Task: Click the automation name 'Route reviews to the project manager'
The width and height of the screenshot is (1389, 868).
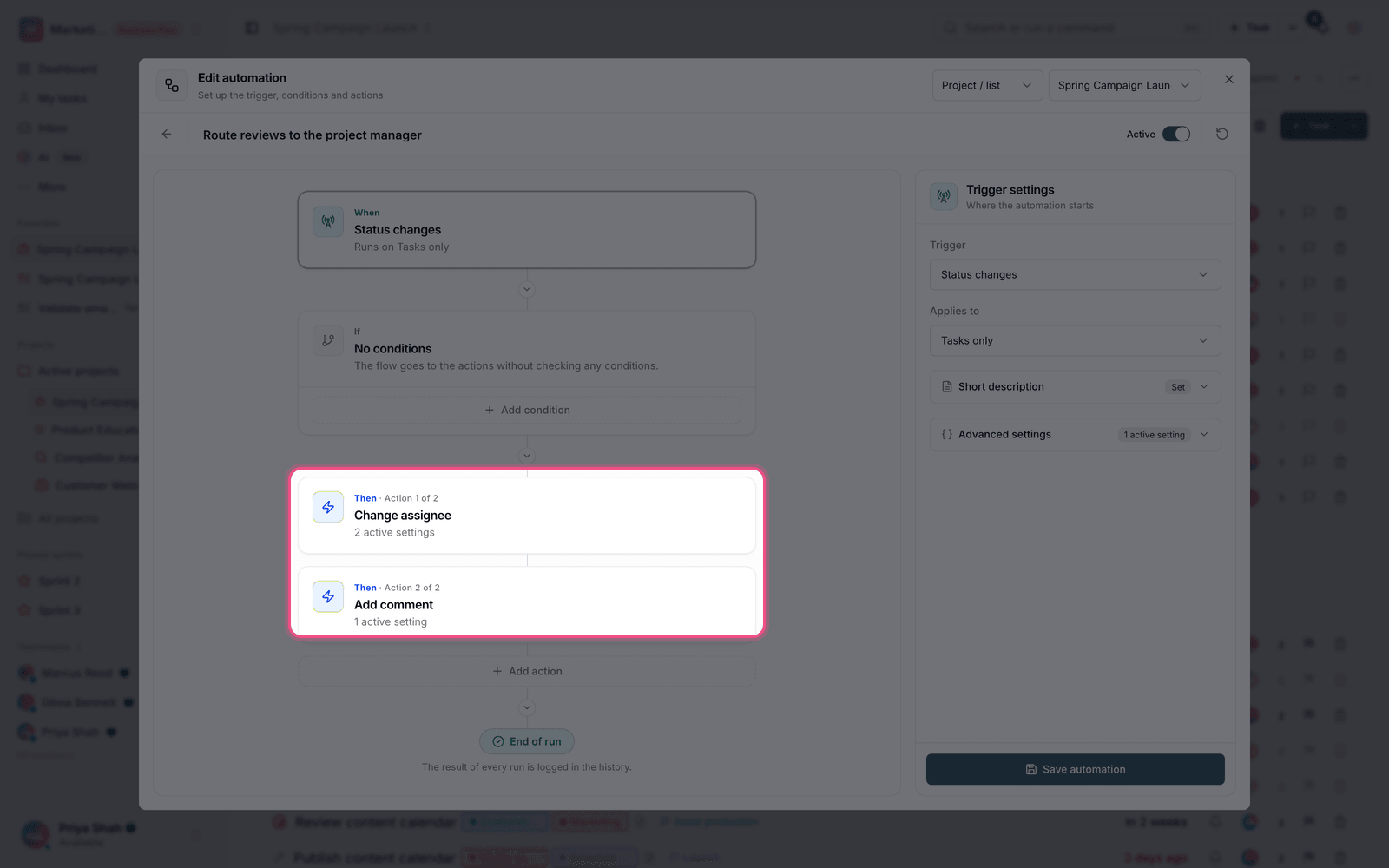Action: [x=313, y=135]
